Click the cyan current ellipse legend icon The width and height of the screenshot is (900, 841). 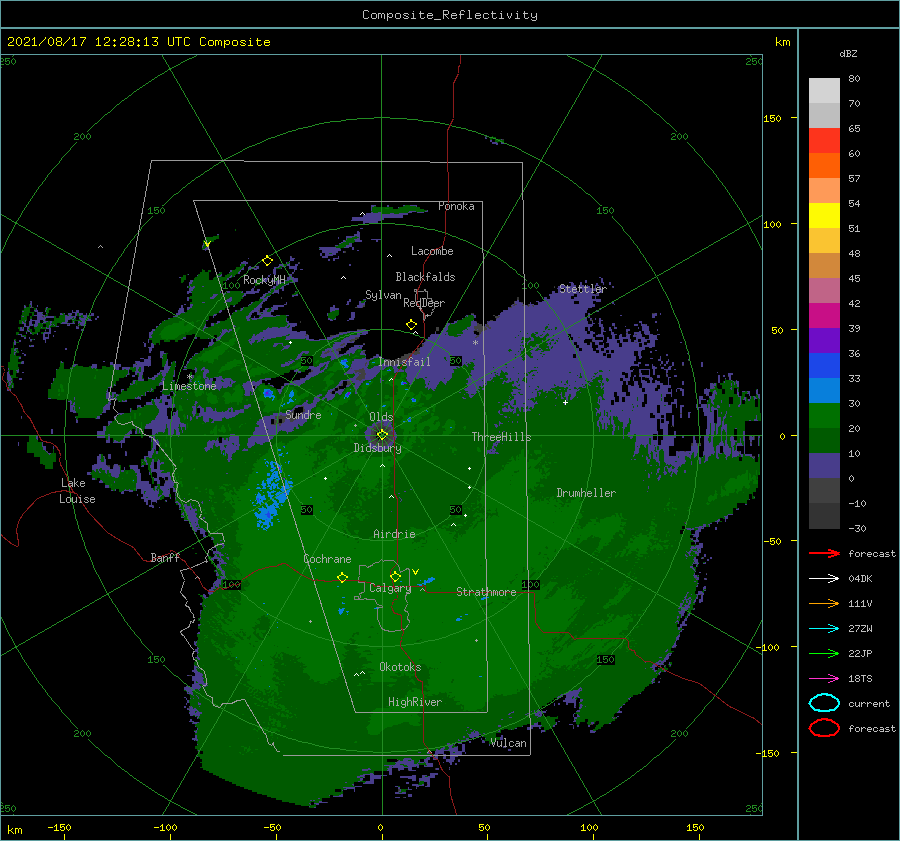(824, 703)
